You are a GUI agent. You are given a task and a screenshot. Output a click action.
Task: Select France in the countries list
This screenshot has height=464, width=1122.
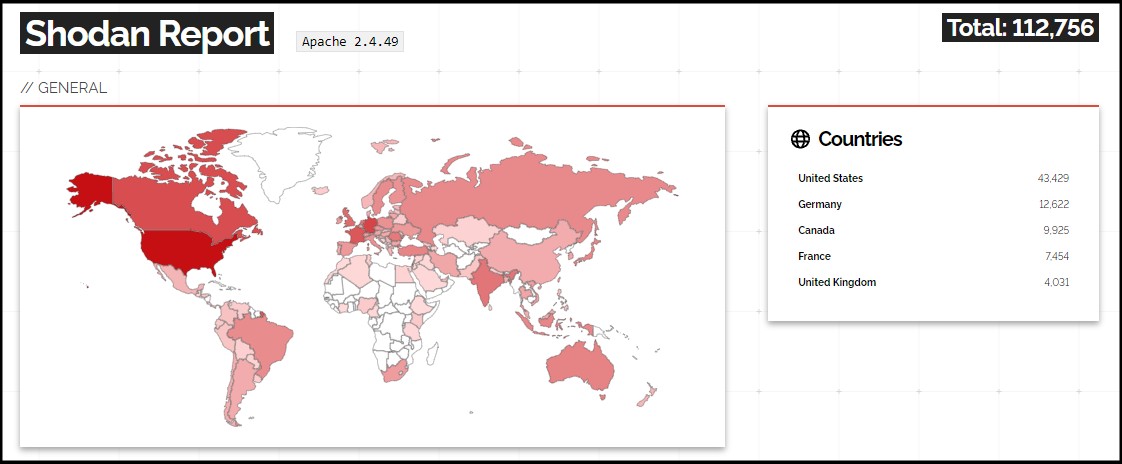[x=814, y=256]
